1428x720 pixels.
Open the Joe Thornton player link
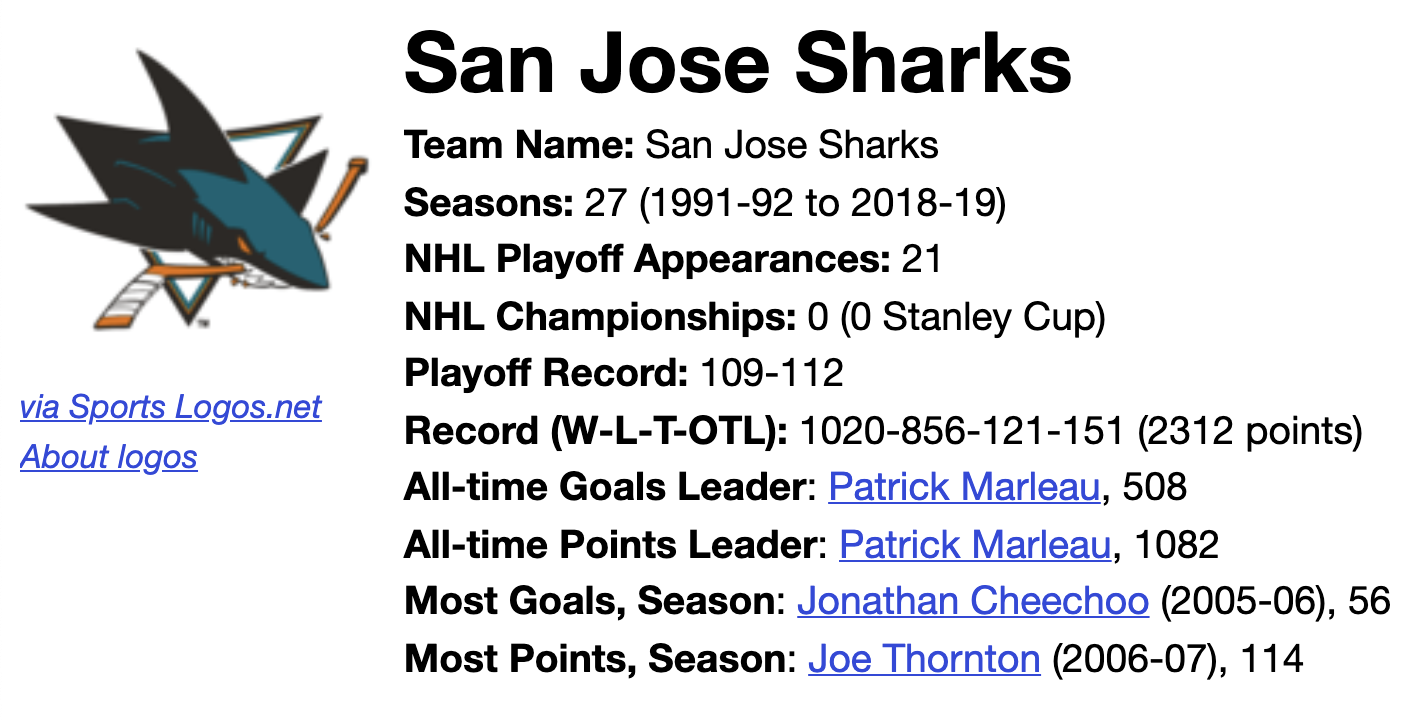[x=925, y=659]
